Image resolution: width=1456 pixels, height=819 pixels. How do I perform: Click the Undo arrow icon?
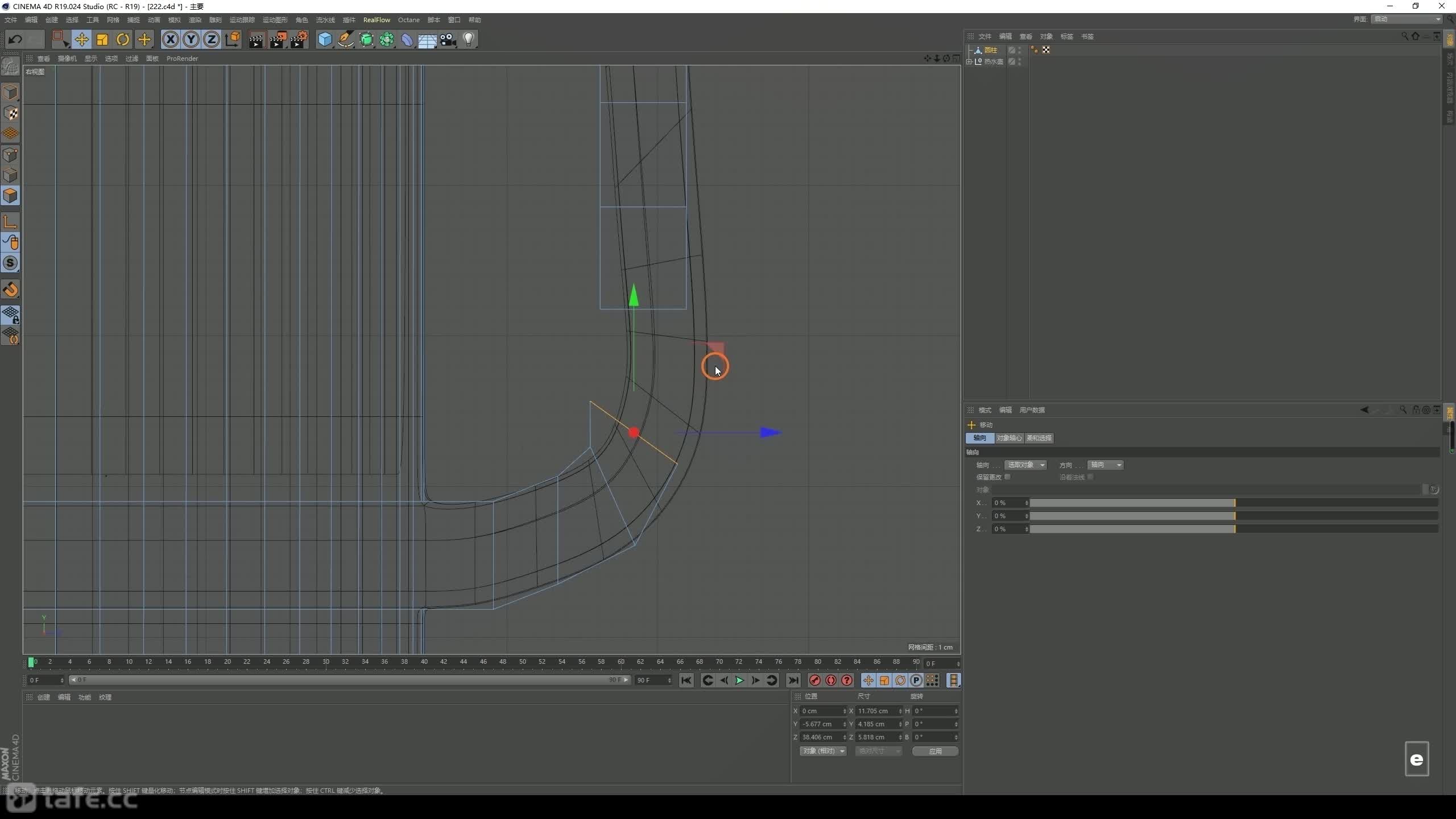(15, 39)
